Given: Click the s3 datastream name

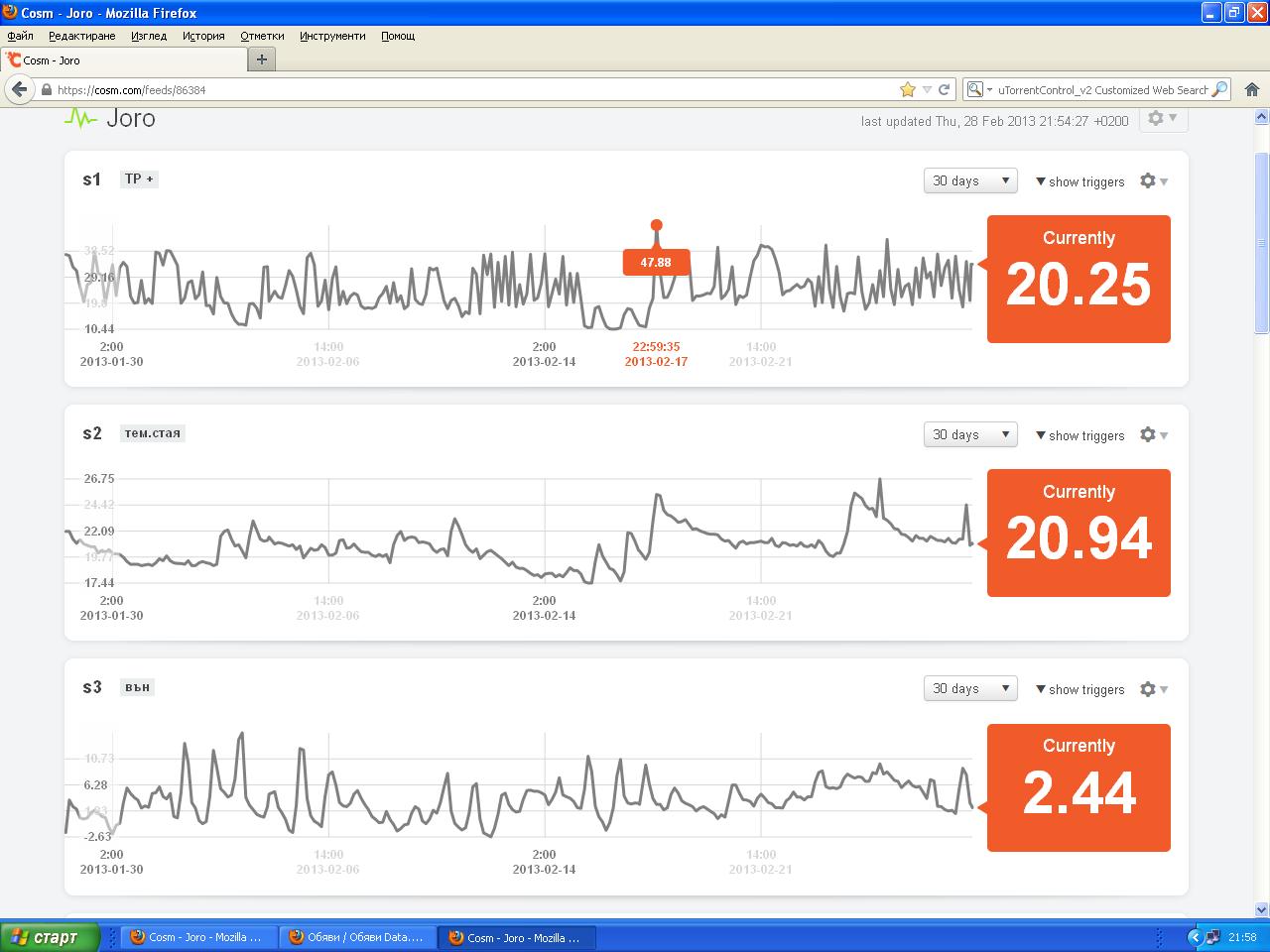Looking at the screenshot, I should 92,687.
